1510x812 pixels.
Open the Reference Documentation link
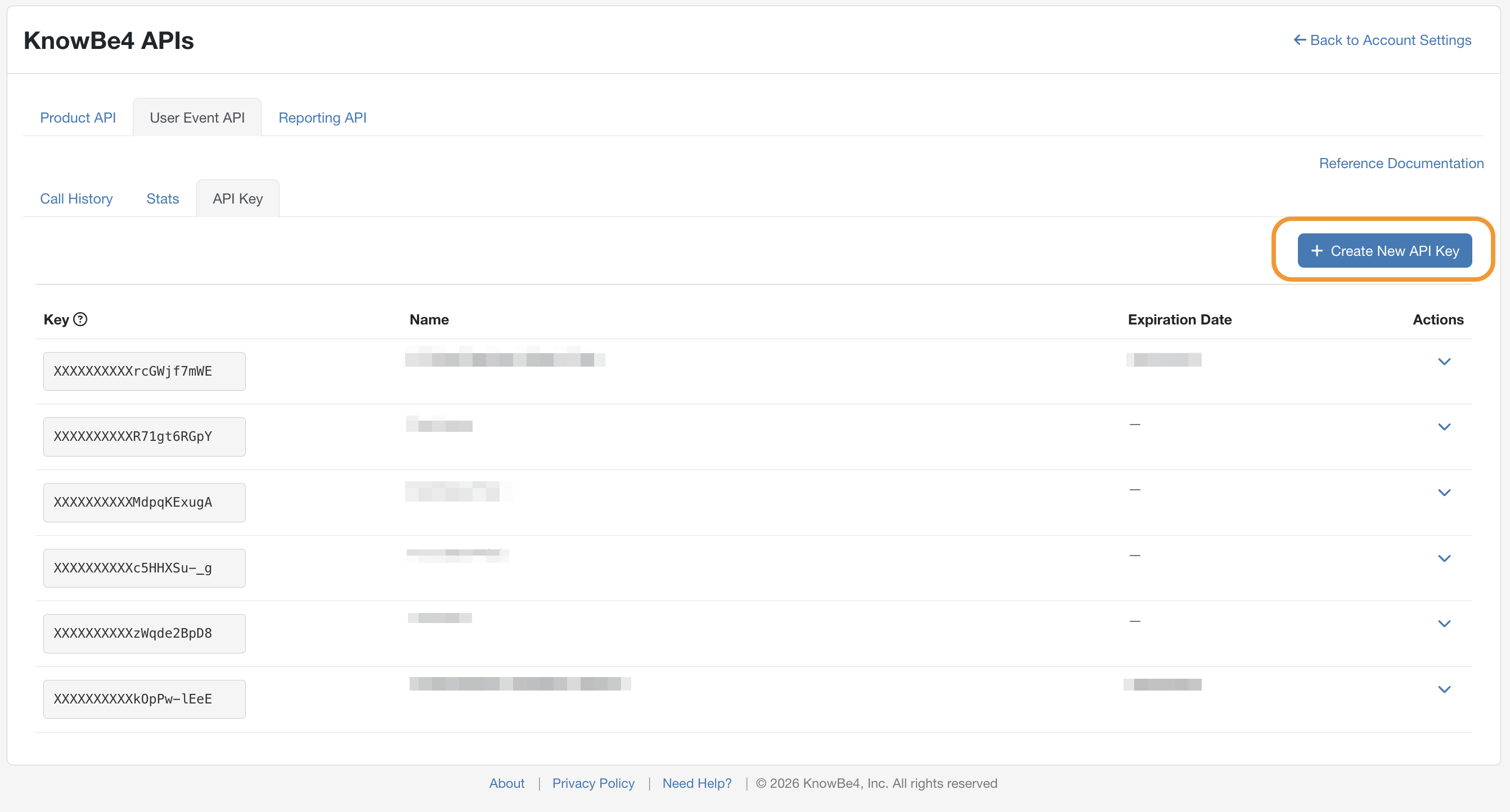[1401, 164]
